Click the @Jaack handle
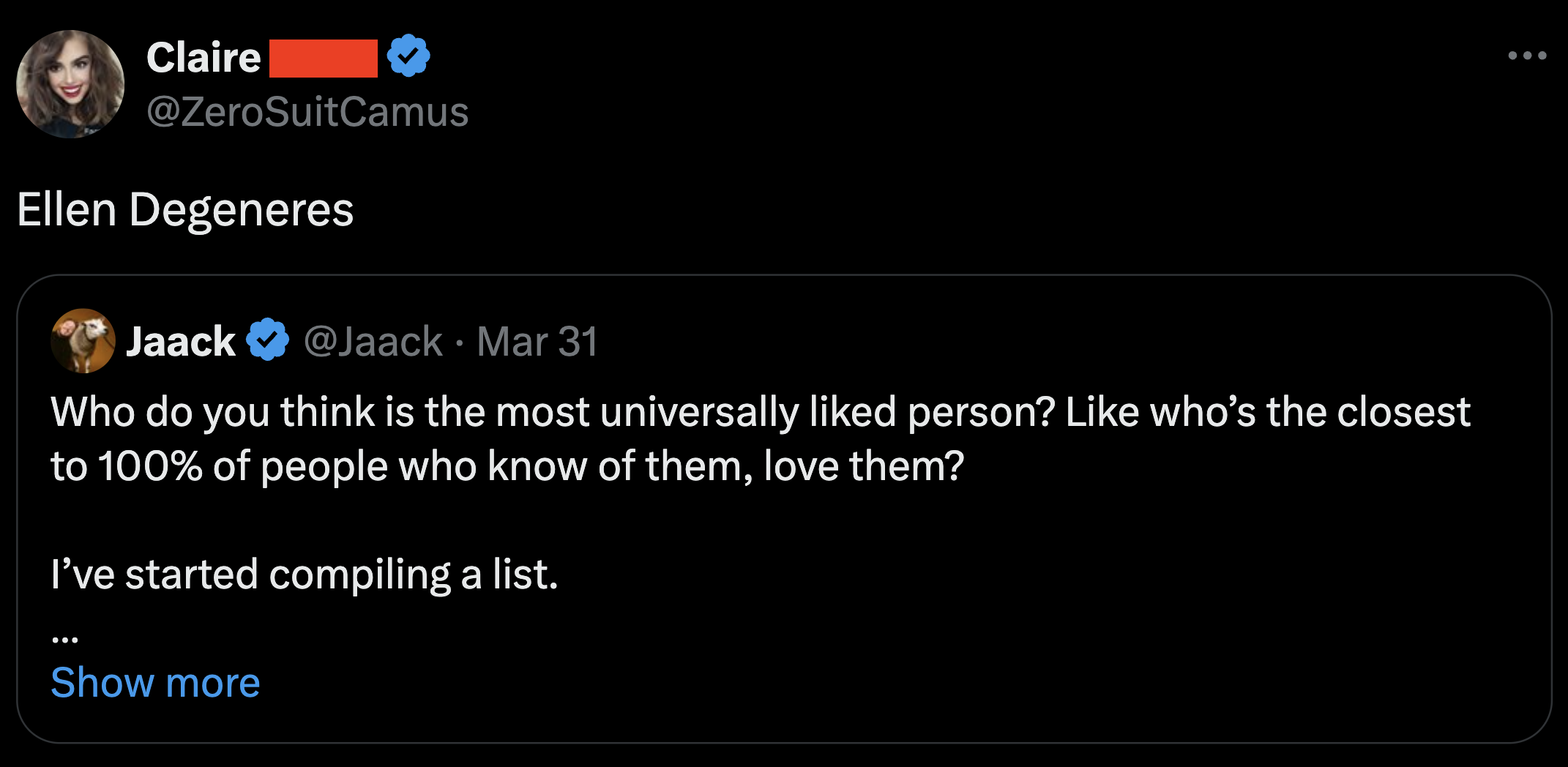 (373, 342)
